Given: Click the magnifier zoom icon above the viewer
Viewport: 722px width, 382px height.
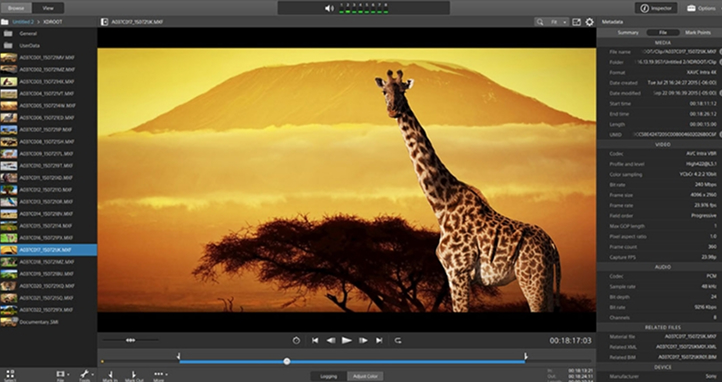Looking at the screenshot, I should (539, 22).
